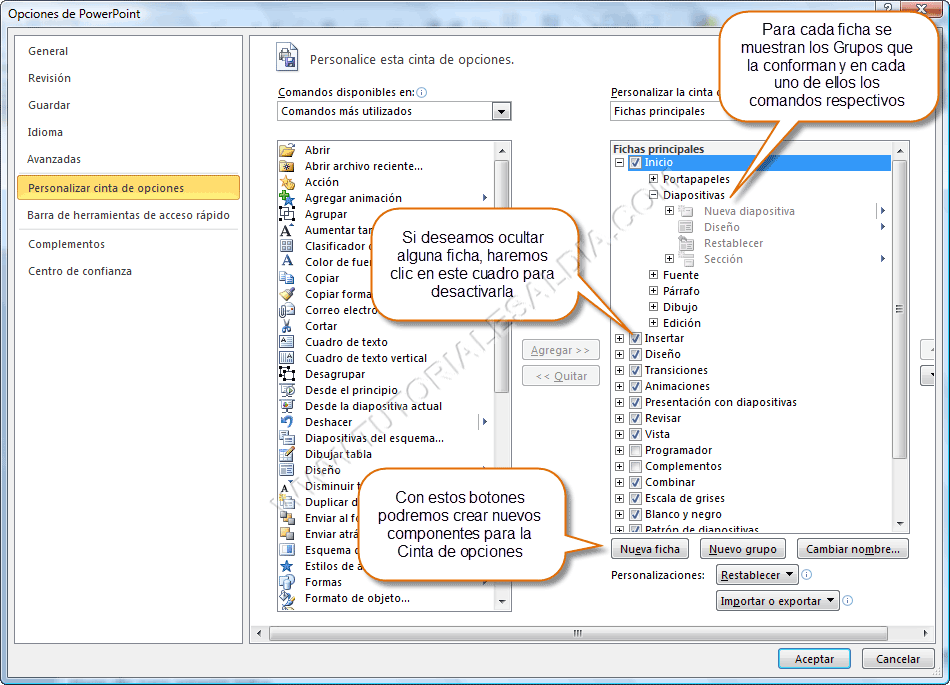Click the Acción hand icon
The image size is (950, 685).
[287, 182]
